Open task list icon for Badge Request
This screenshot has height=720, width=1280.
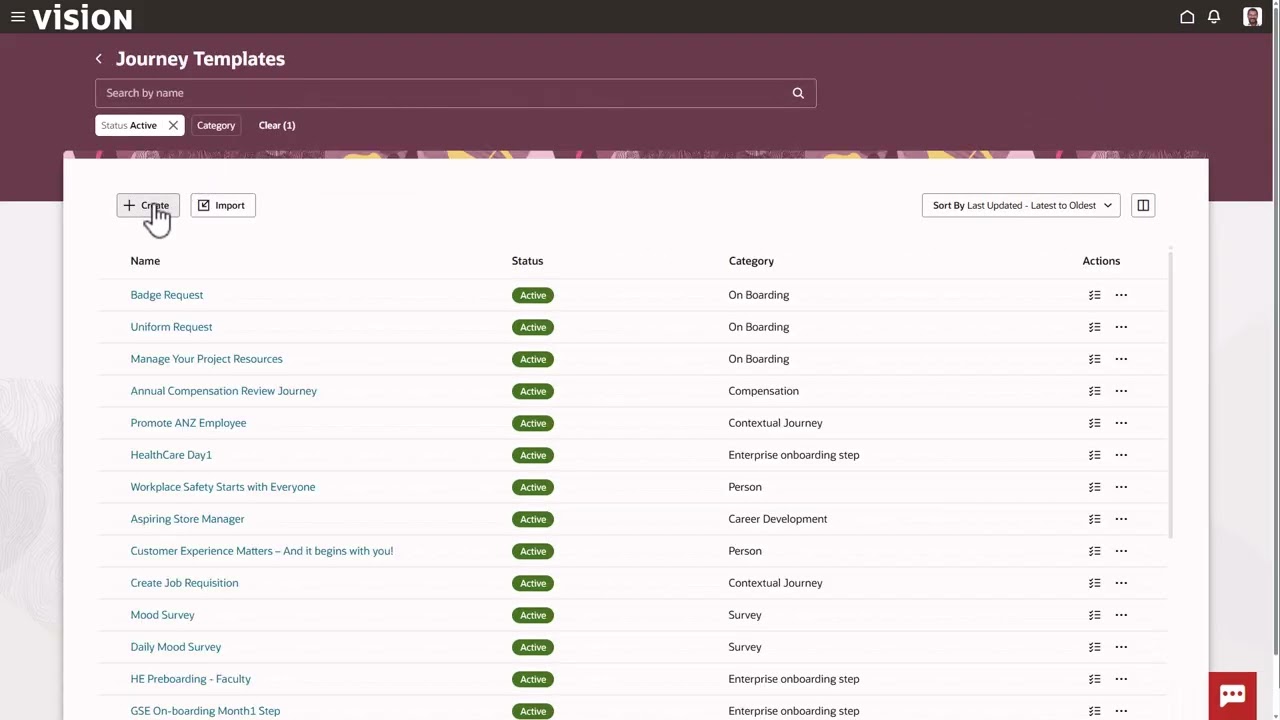pos(1094,295)
